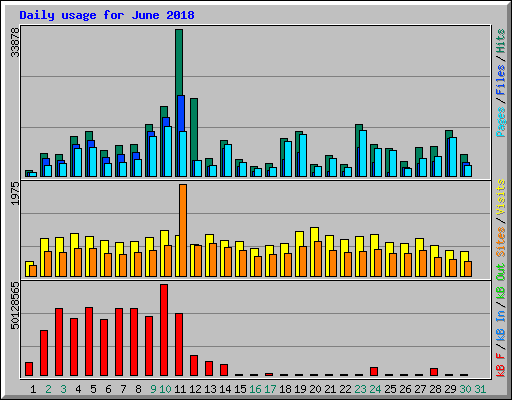Click the tallest red kB F bar for day 10
Viewport: 512px width, 400px height.
coord(164,330)
